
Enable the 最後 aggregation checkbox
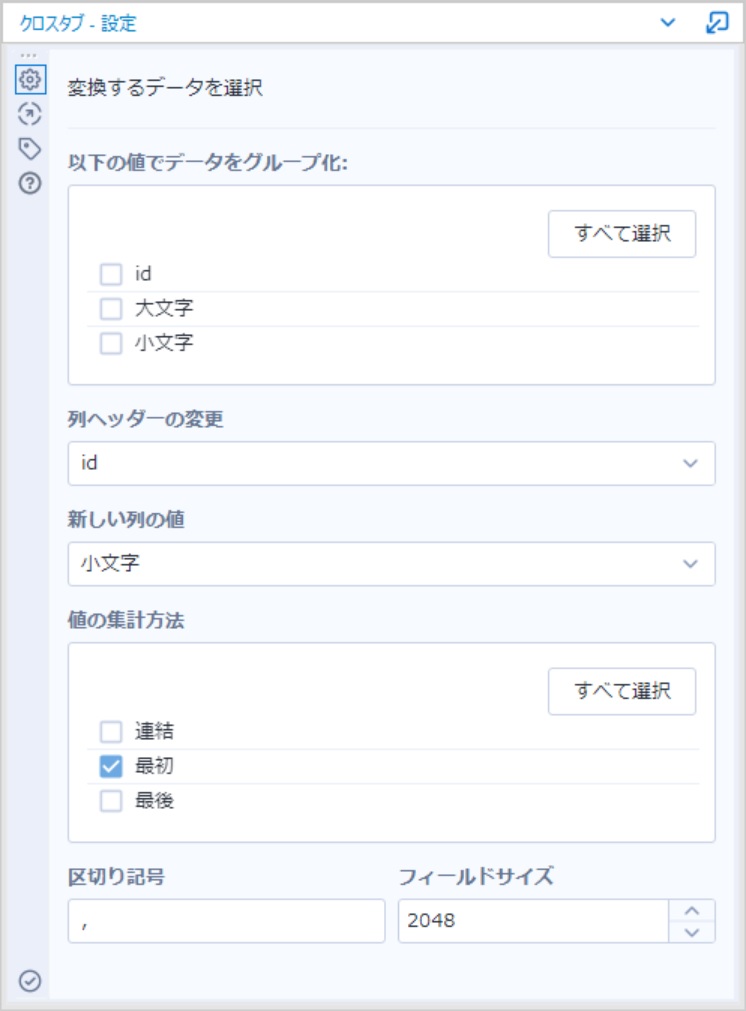click(x=111, y=801)
